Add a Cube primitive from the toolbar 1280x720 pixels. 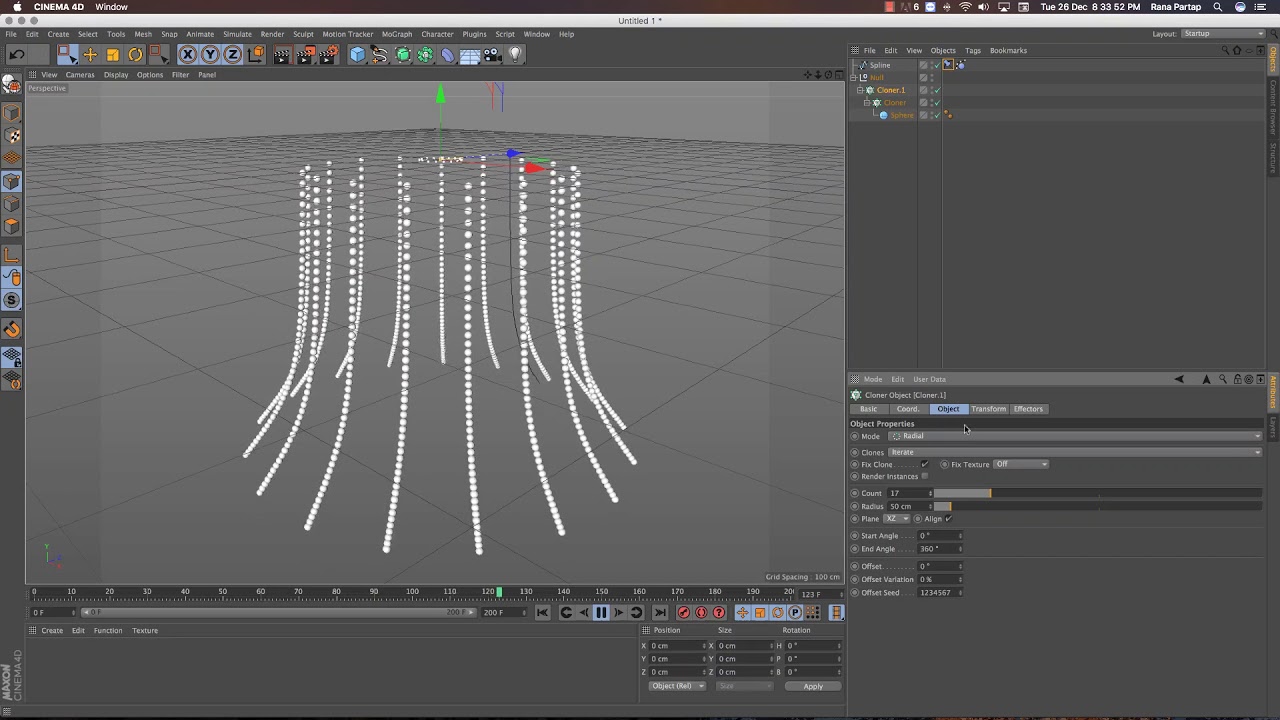click(x=357, y=55)
